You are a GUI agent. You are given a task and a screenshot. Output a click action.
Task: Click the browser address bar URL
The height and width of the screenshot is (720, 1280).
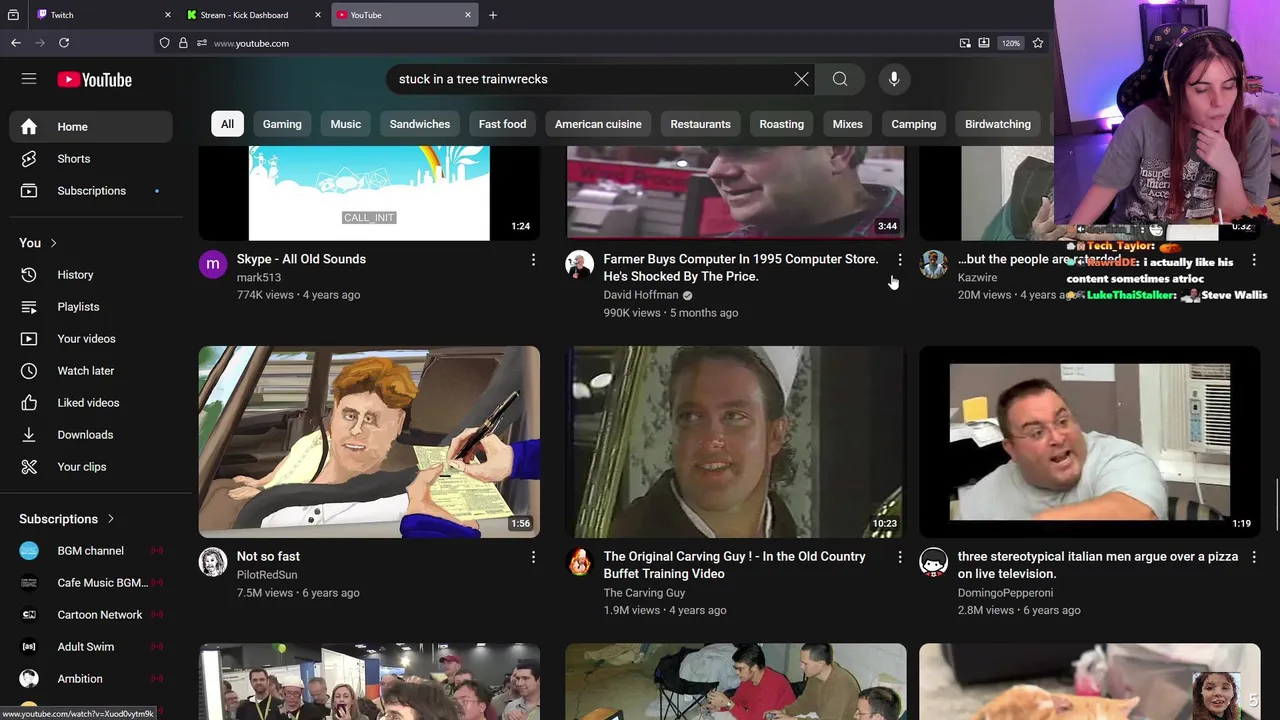251,43
